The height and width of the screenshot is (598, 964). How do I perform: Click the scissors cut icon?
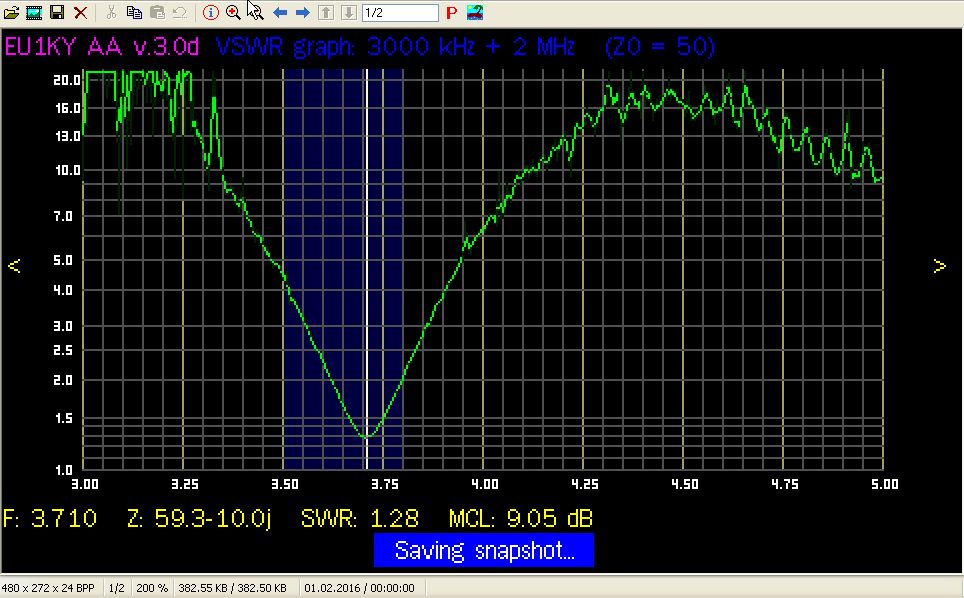click(111, 13)
